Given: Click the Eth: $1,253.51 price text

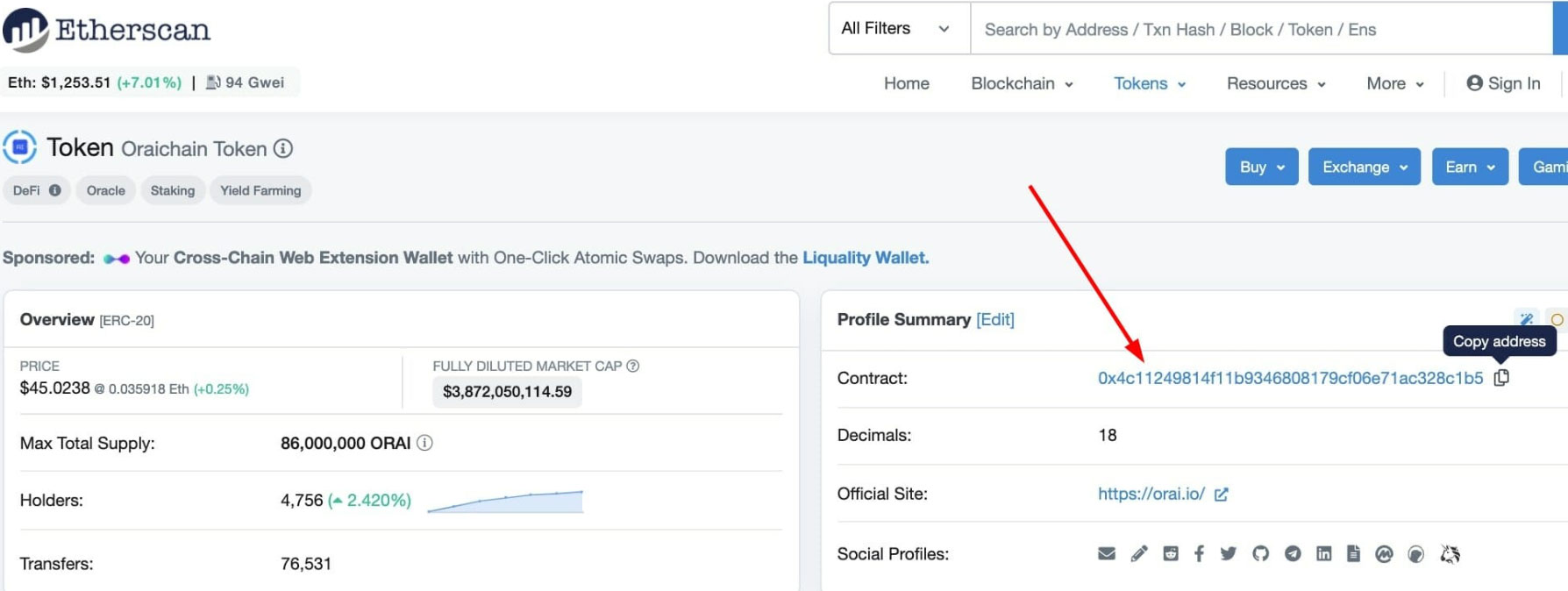Looking at the screenshot, I should click(x=59, y=82).
